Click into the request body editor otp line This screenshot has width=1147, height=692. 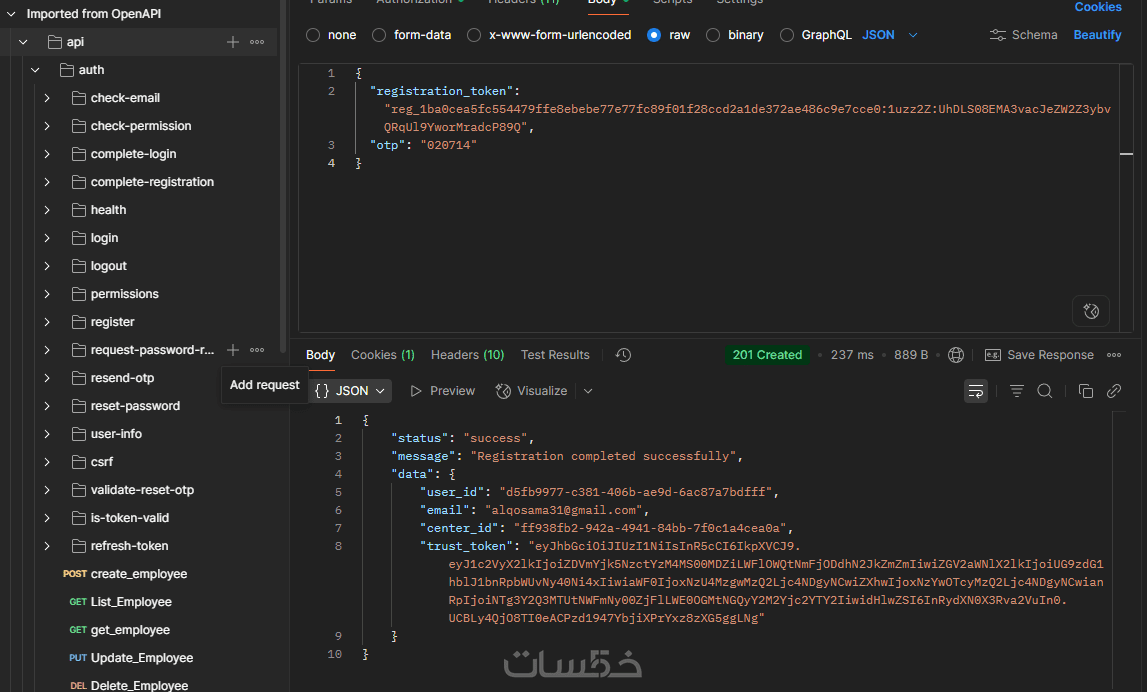coord(424,145)
